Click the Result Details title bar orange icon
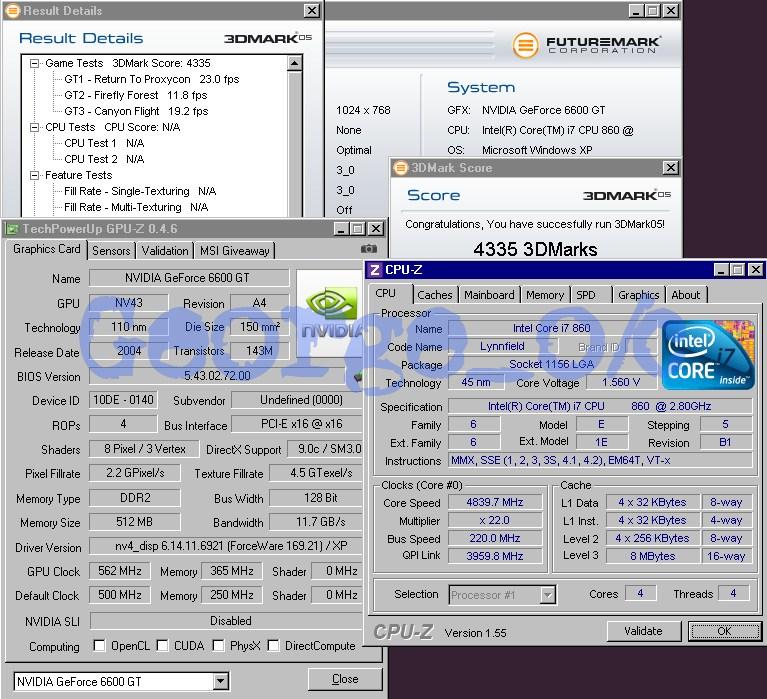 point(13,11)
